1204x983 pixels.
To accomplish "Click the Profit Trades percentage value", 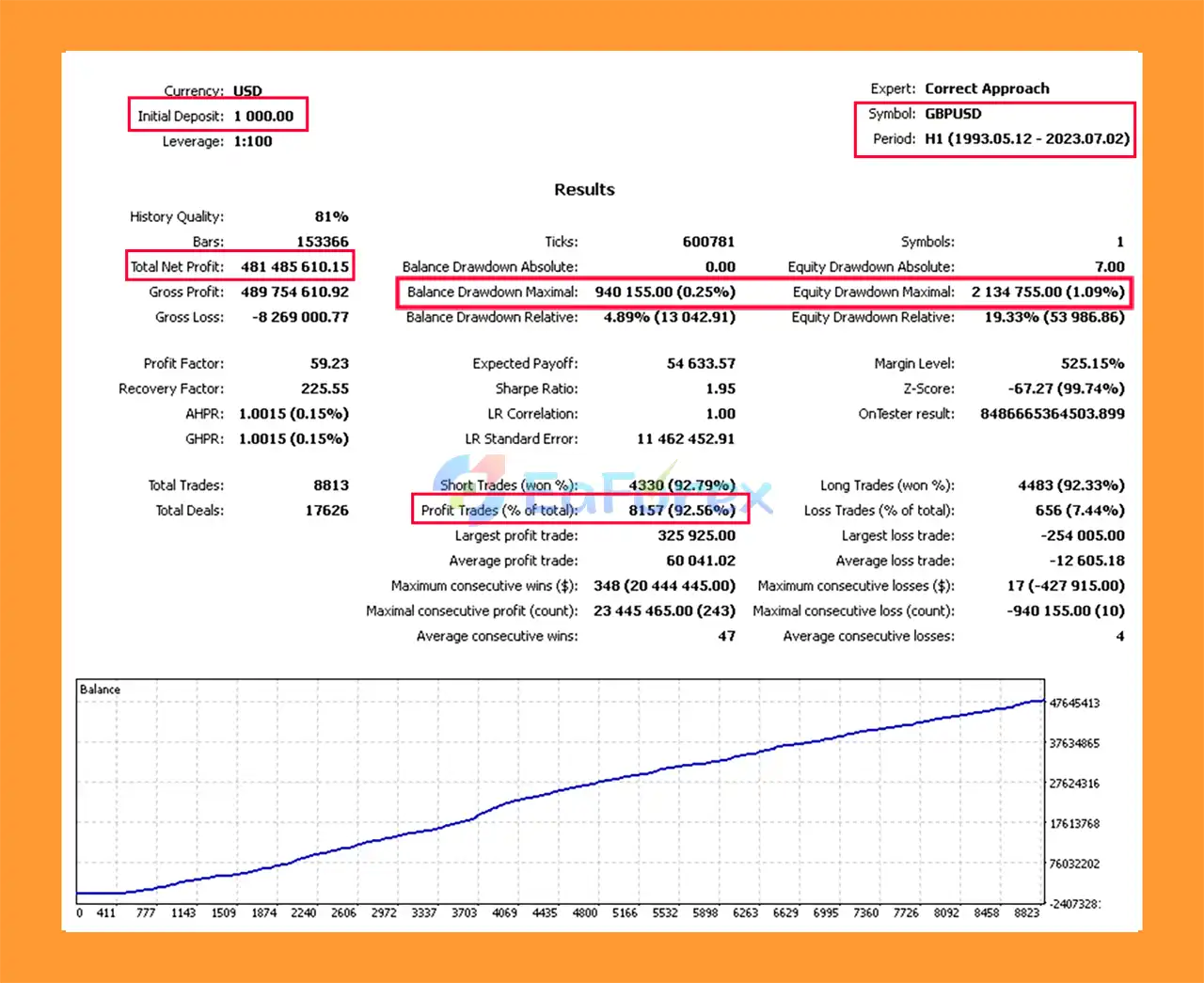I will pyautogui.click(x=682, y=511).
